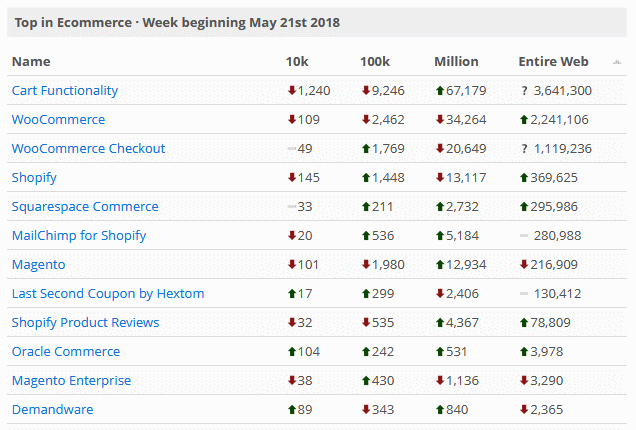Select the value 1,980 in Magento row
The image size is (636, 430).
click(388, 264)
